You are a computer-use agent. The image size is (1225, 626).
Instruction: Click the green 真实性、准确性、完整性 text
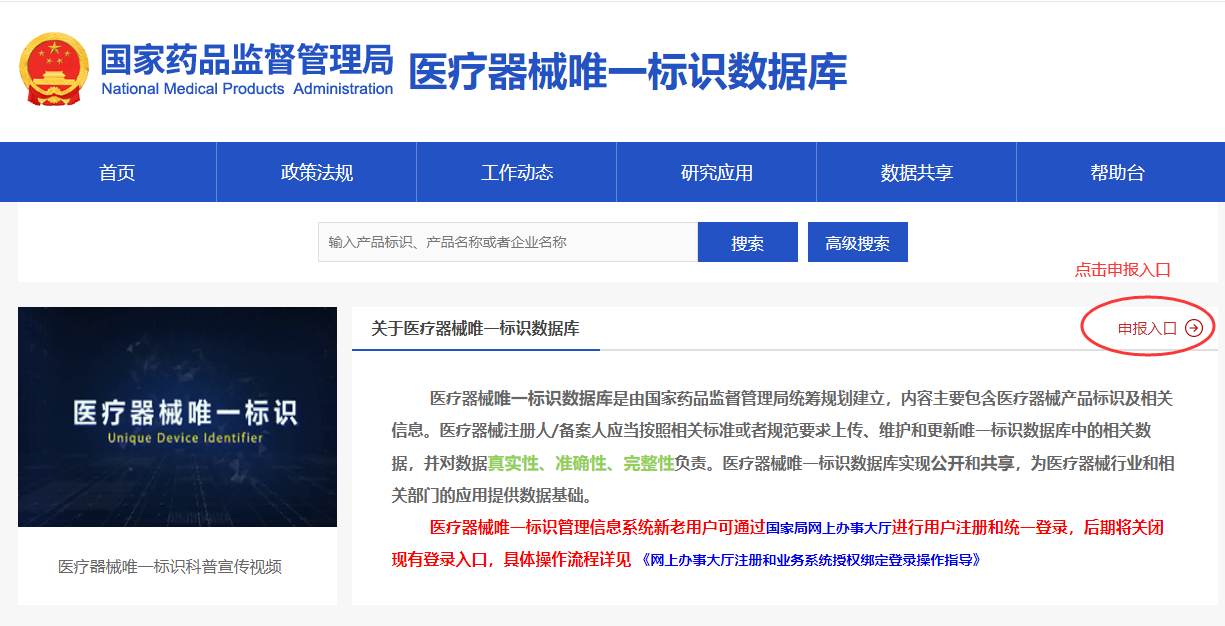click(x=581, y=463)
